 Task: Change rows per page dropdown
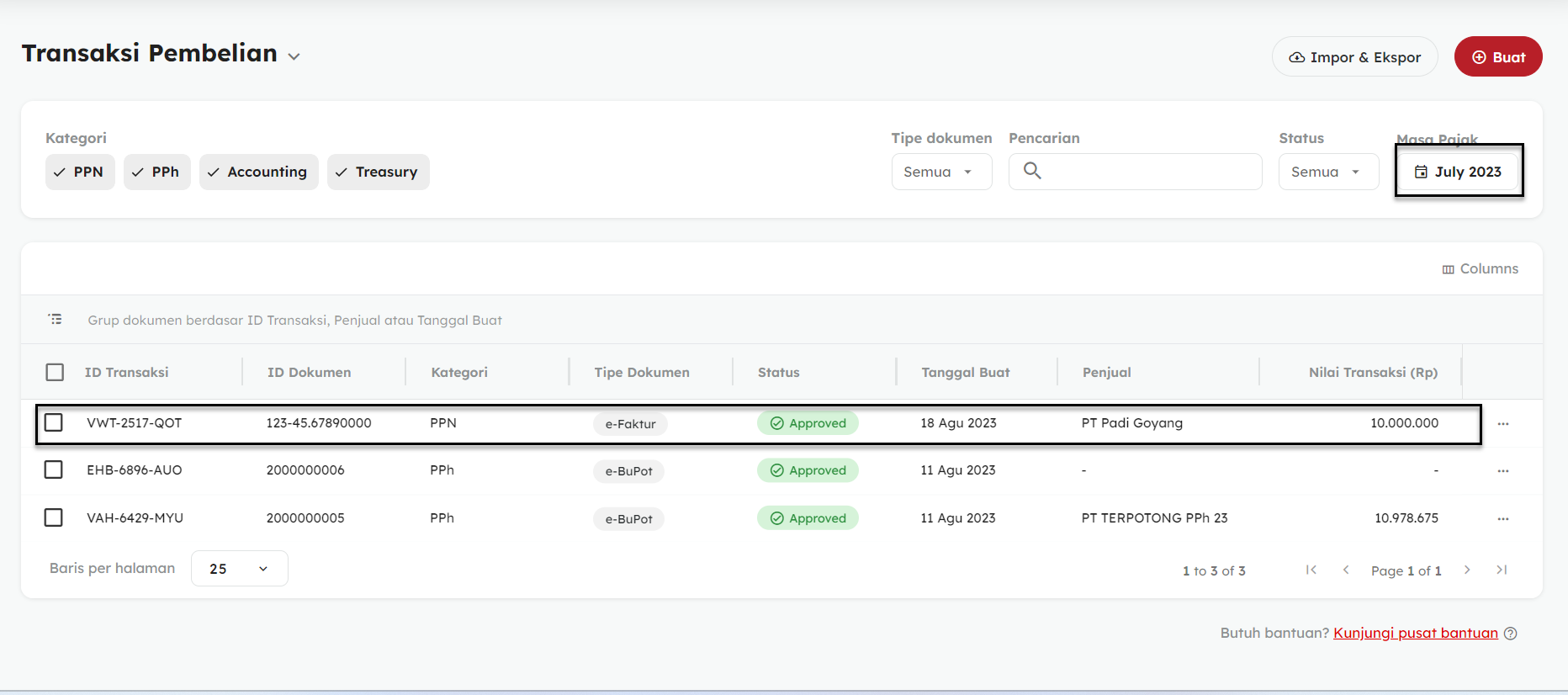(x=239, y=569)
